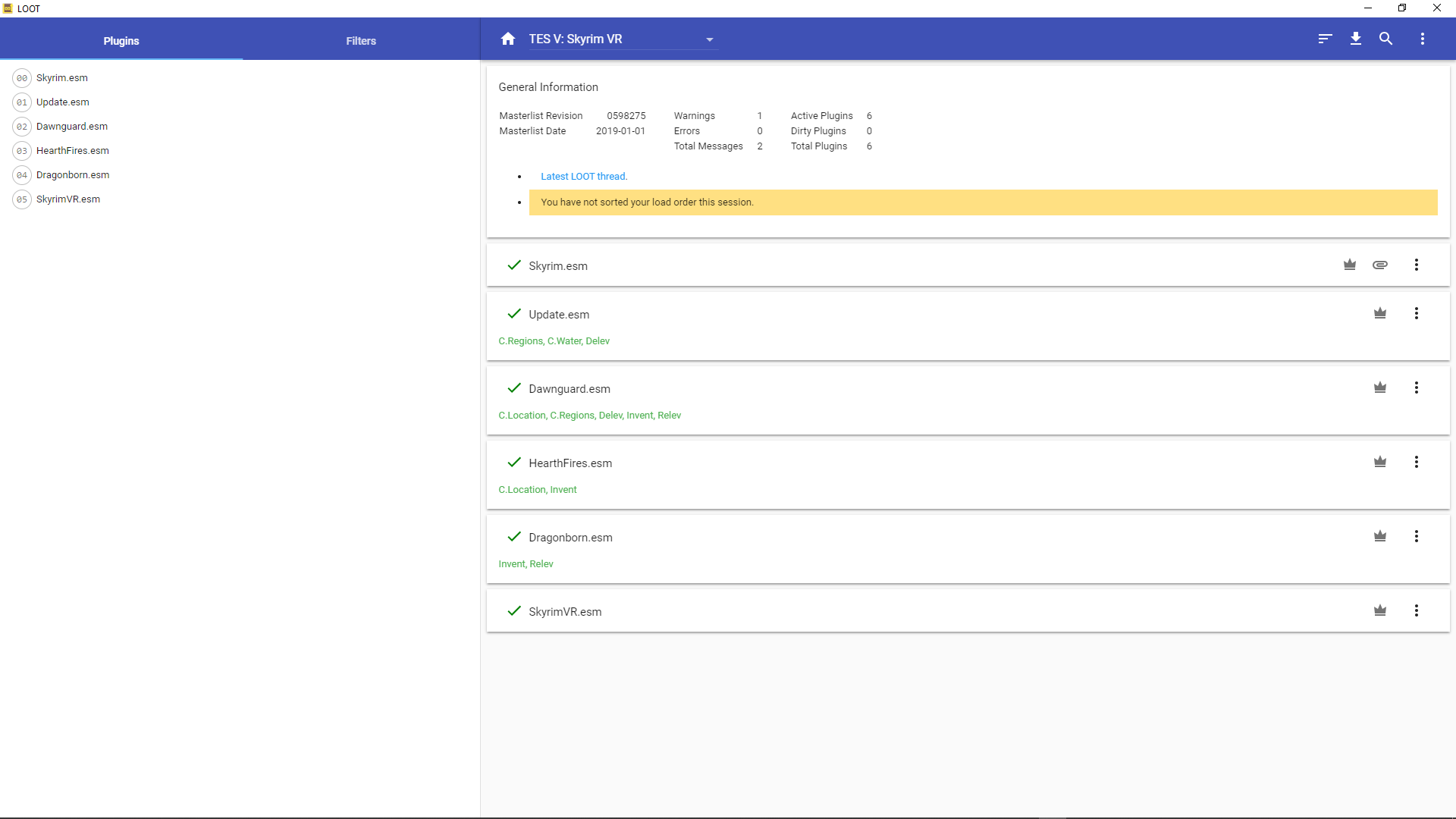Click the 00 load order index badge
Image resolution: width=1456 pixels, height=819 pixels.
click(22, 78)
